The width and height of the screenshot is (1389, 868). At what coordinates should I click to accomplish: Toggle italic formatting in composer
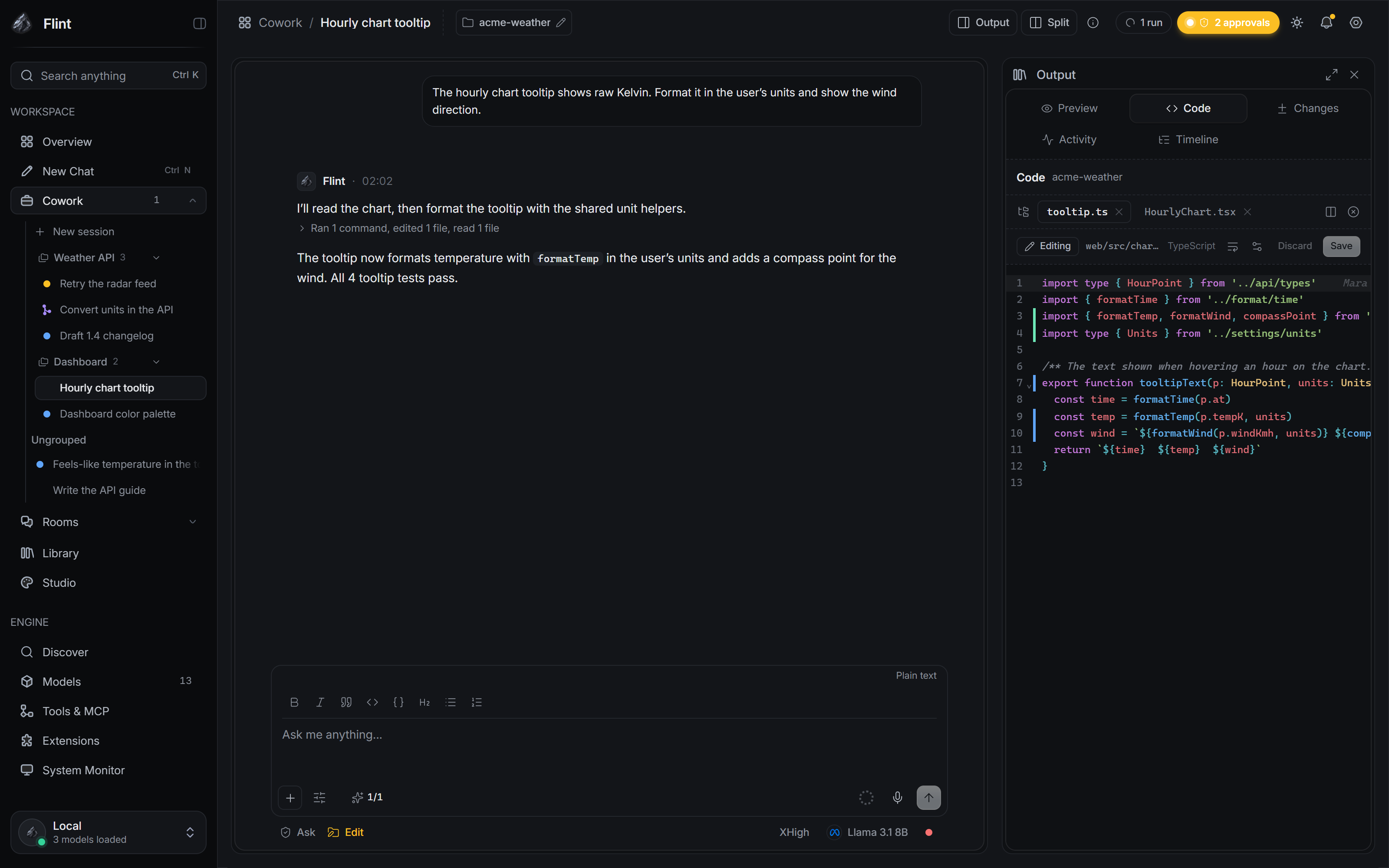coord(320,702)
